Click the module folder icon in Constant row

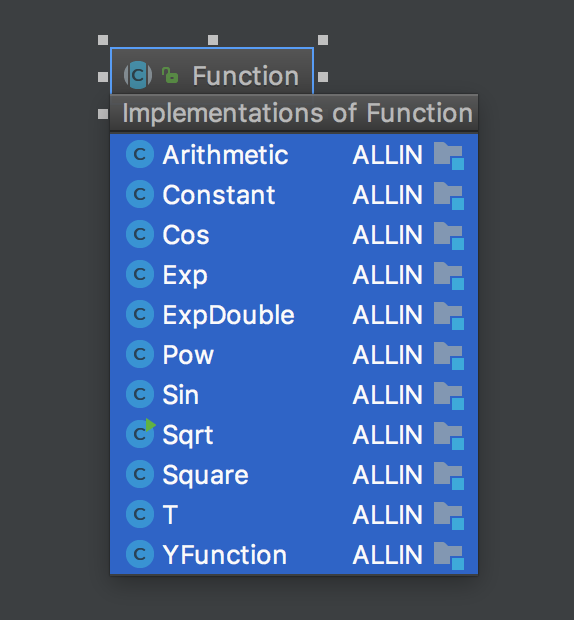[x=449, y=195]
